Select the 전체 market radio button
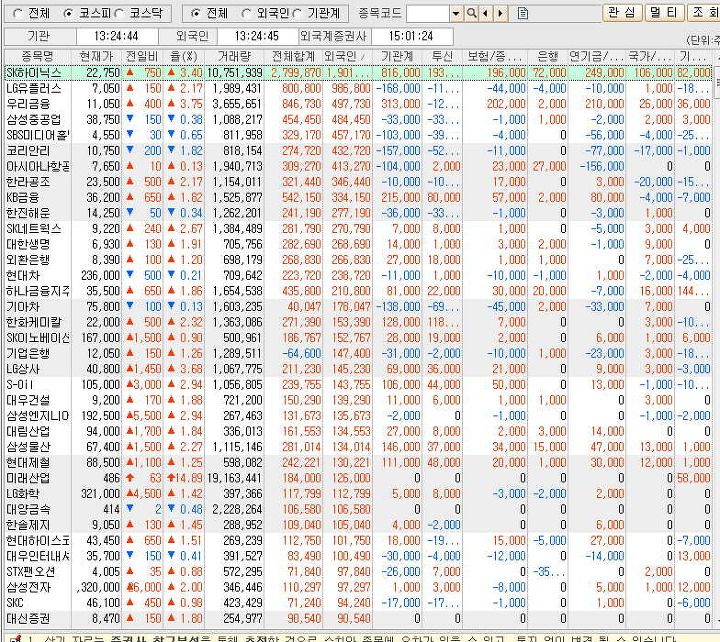This screenshot has height=642, width=720. [17, 14]
